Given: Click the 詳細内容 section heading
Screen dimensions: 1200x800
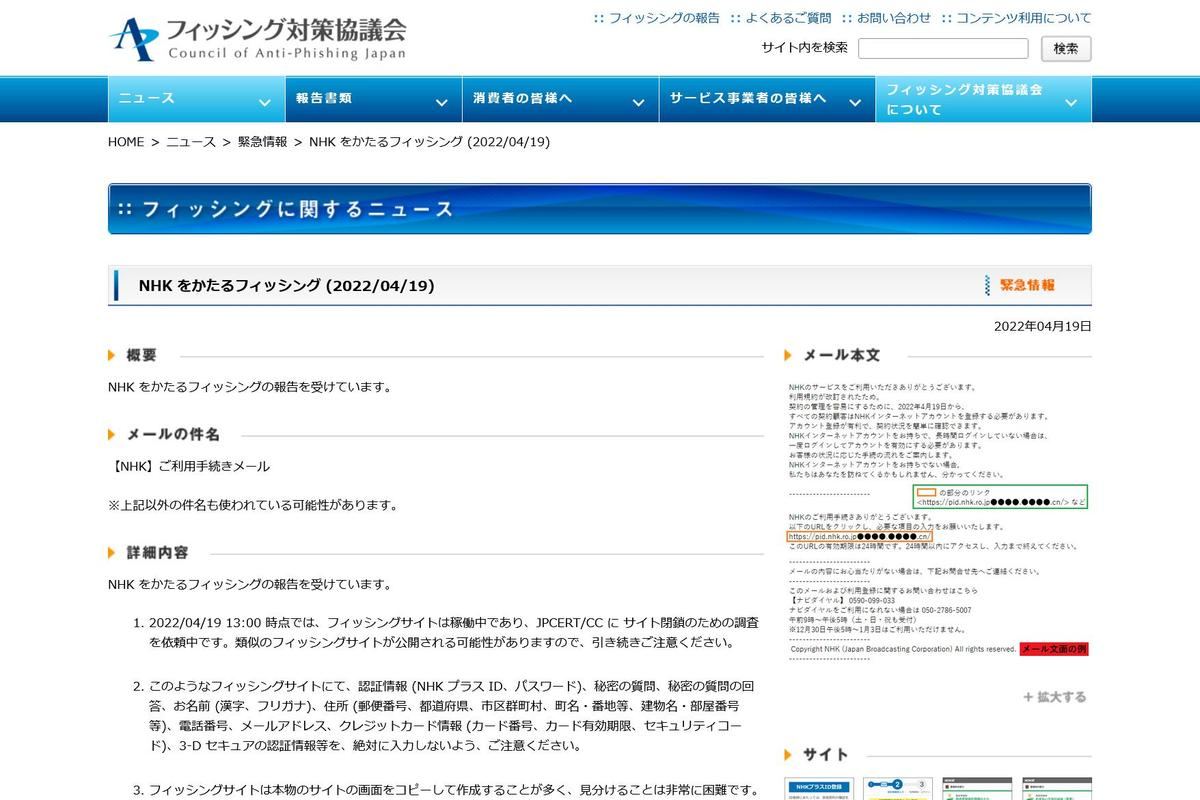Looking at the screenshot, I should [157, 552].
